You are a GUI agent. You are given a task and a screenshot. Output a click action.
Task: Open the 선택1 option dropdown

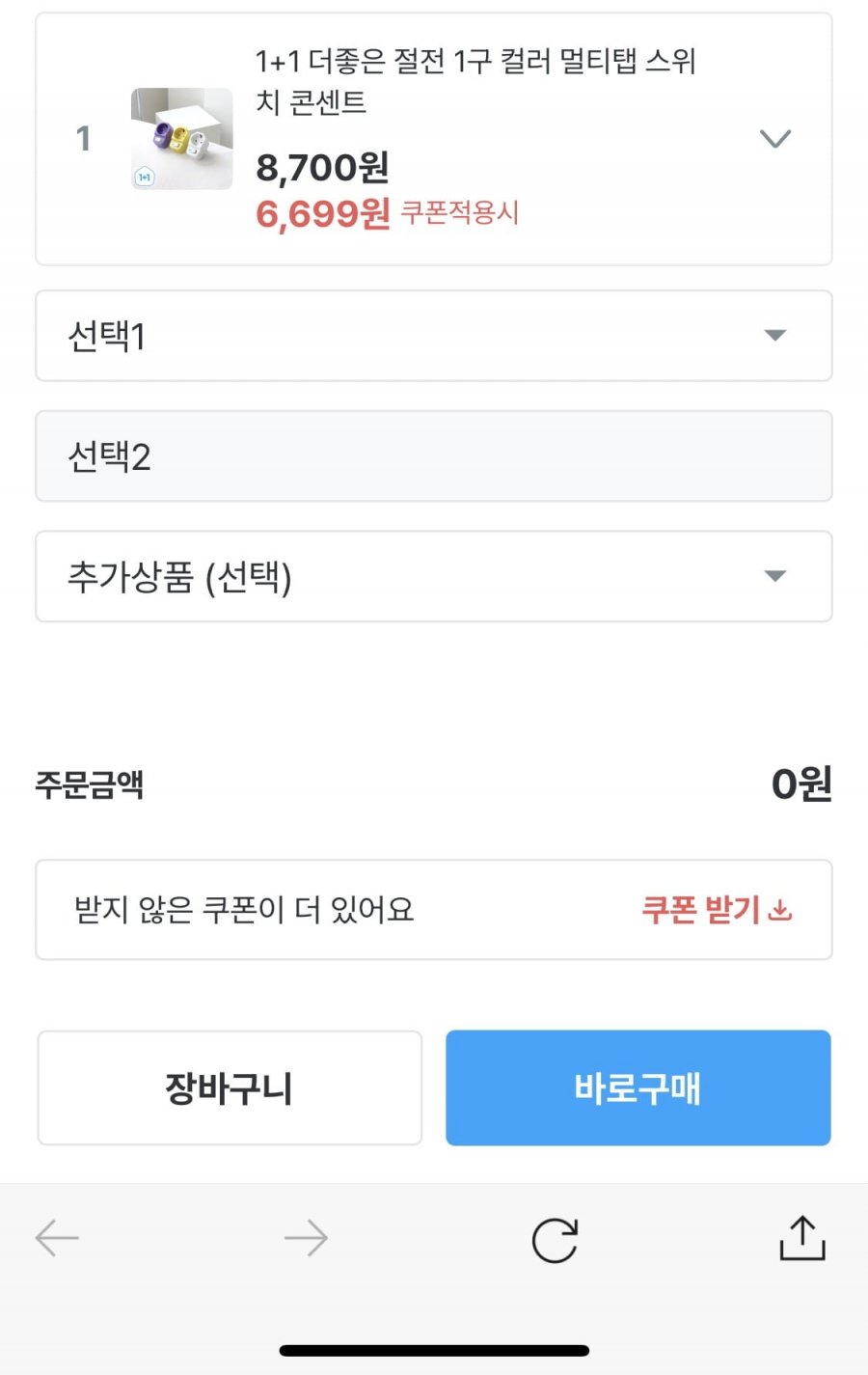pos(434,336)
